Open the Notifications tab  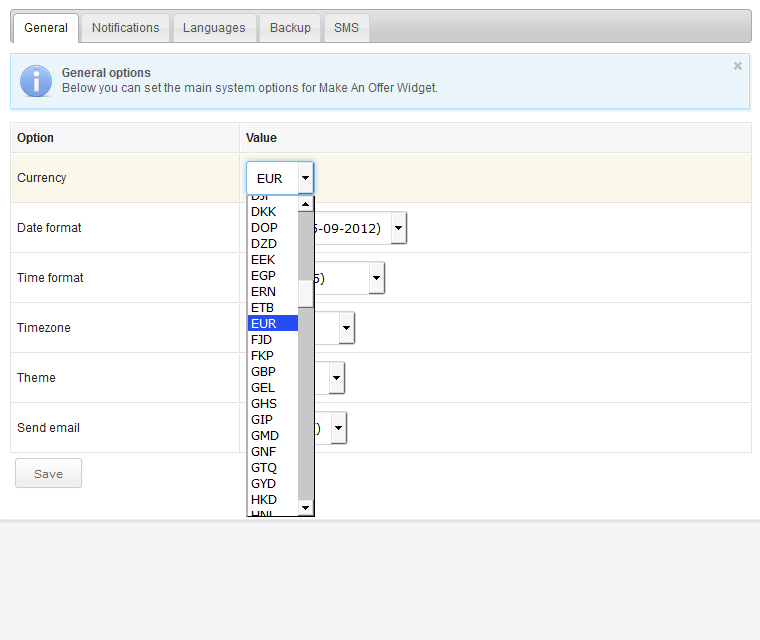tap(126, 28)
